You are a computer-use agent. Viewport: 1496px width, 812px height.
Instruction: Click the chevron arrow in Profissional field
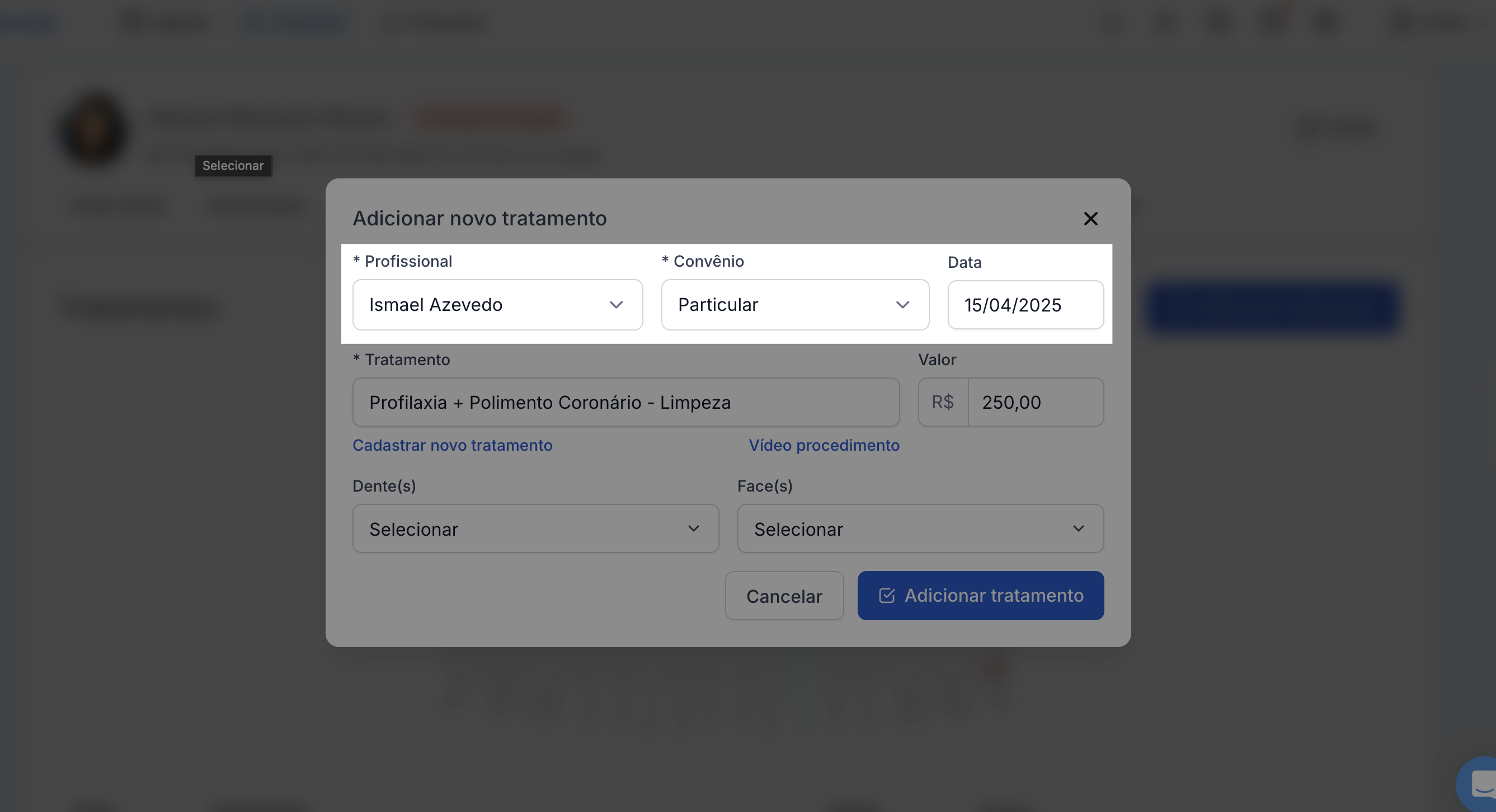tap(615, 305)
